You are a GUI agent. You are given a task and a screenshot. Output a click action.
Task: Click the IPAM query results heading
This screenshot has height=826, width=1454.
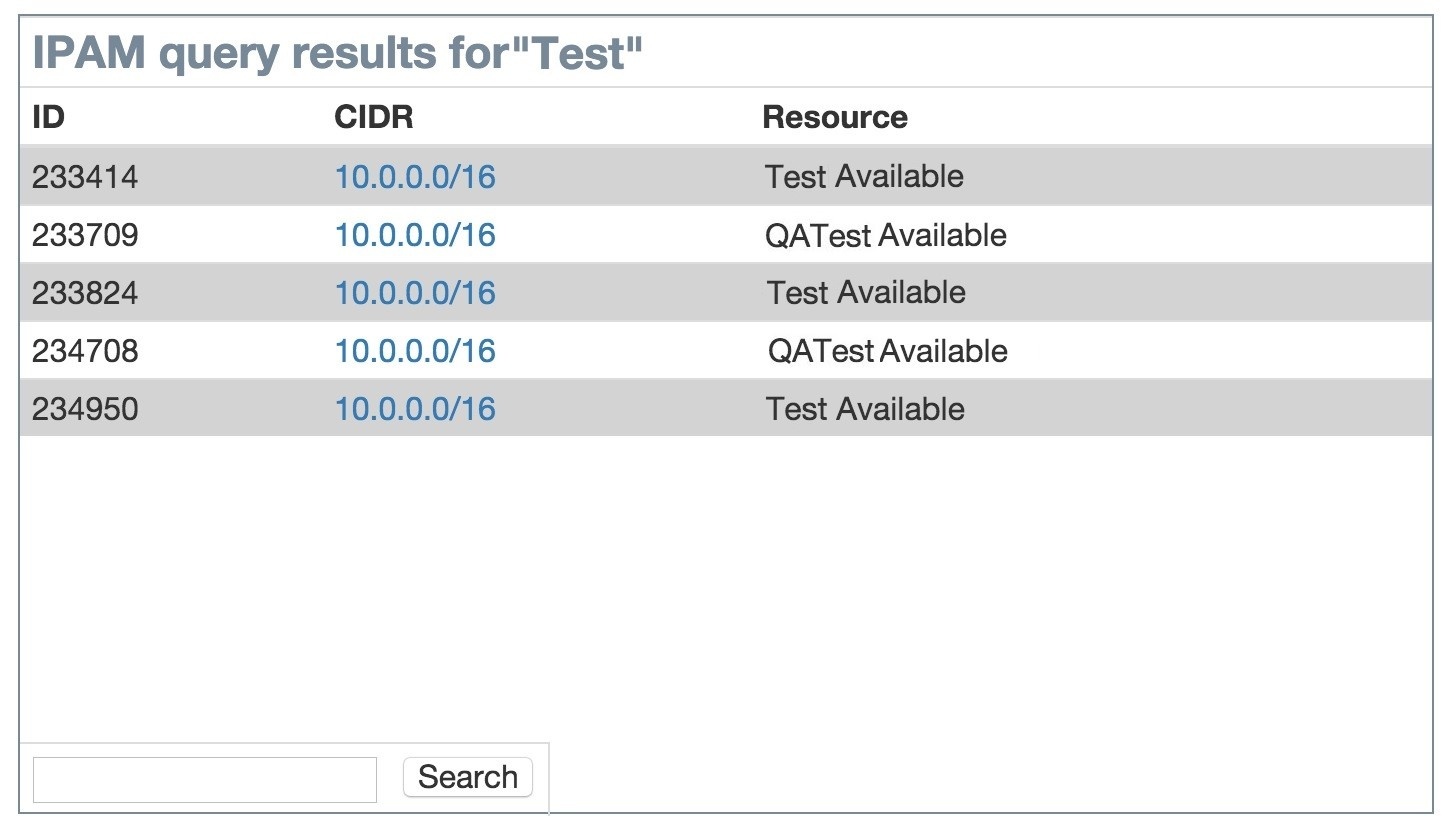[337, 53]
